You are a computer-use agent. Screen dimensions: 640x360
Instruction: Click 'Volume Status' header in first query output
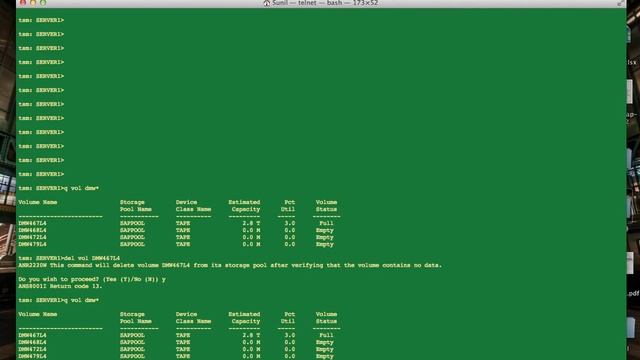(x=326, y=206)
